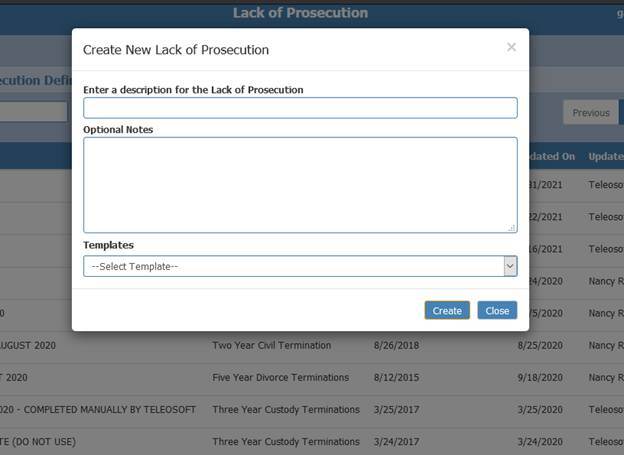Click the Close button in the dialog footer
This screenshot has height=455, width=624.
tap(497, 310)
